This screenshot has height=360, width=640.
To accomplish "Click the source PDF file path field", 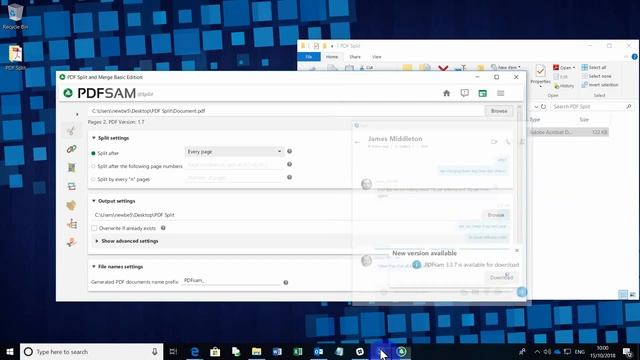I will tap(287, 111).
